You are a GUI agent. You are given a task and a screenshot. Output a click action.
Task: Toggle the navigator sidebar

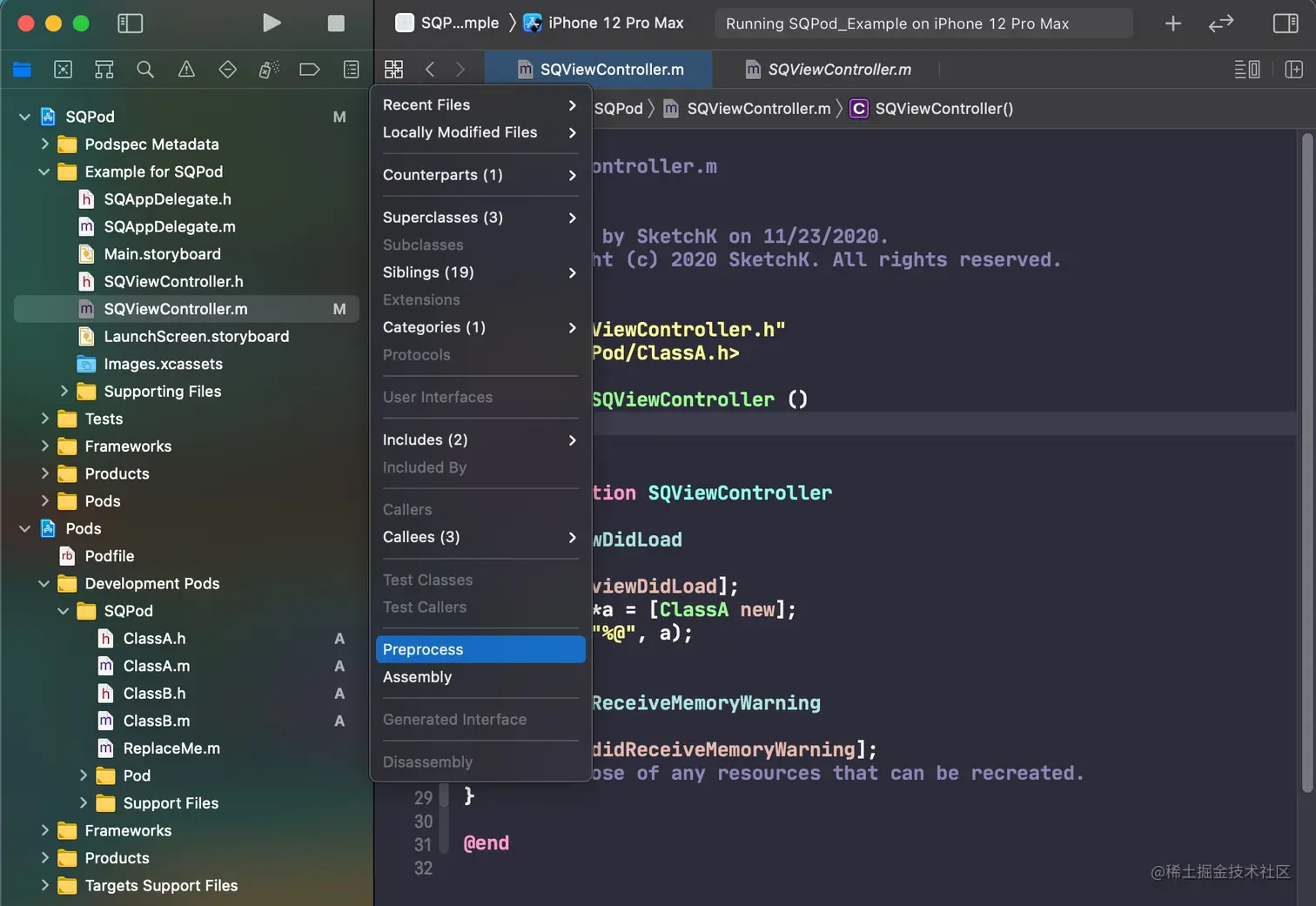130,23
